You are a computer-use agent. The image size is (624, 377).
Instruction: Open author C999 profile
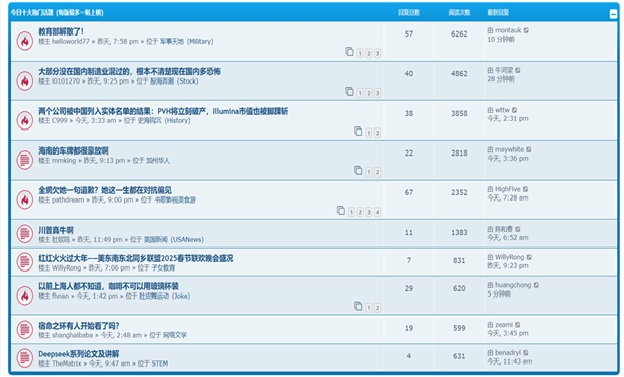pos(59,121)
